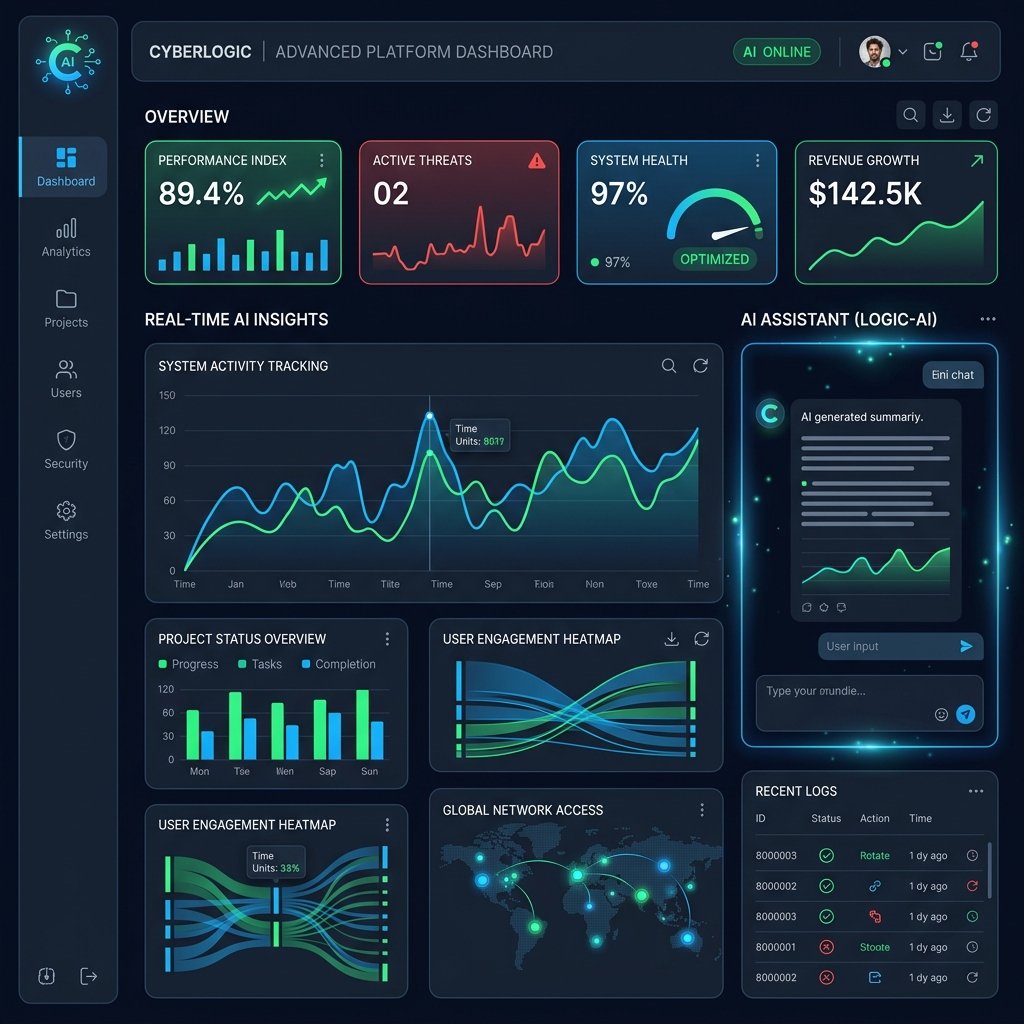Image resolution: width=1024 pixels, height=1024 pixels.
Task: Open the Analytics section in sidebar
Action: coord(65,240)
